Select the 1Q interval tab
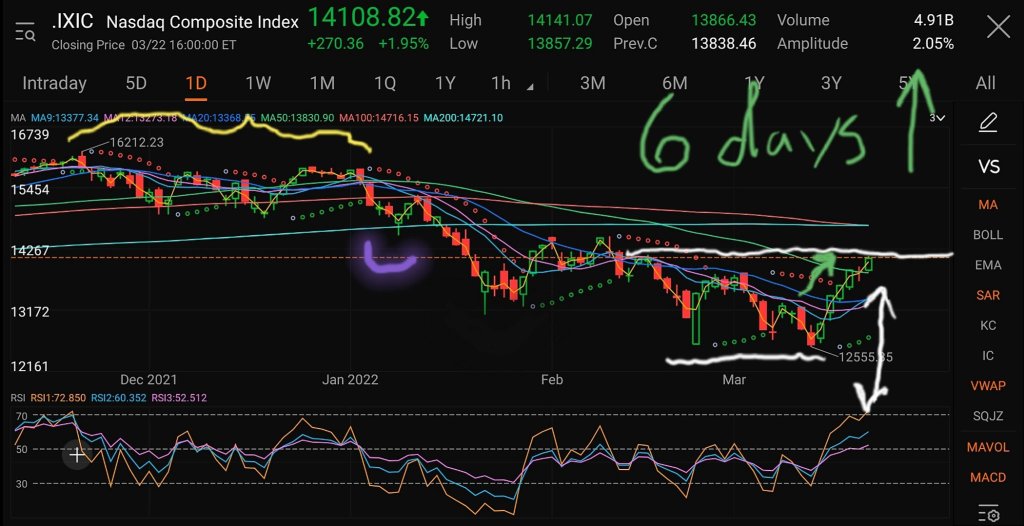Image resolution: width=1024 pixels, height=526 pixels. tap(385, 83)
